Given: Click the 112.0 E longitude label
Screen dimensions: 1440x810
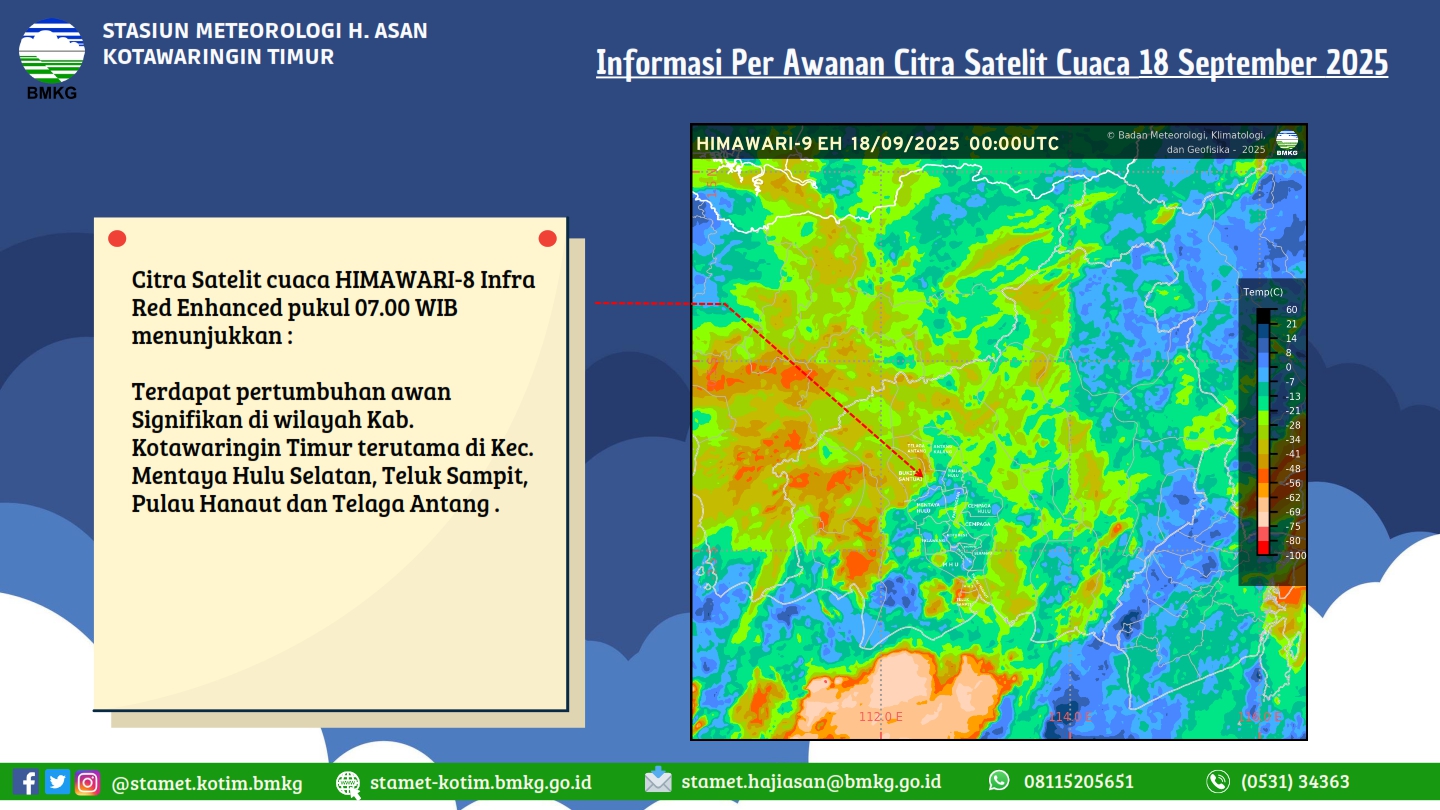Looking at the screenshot, I should coord(881,716).
